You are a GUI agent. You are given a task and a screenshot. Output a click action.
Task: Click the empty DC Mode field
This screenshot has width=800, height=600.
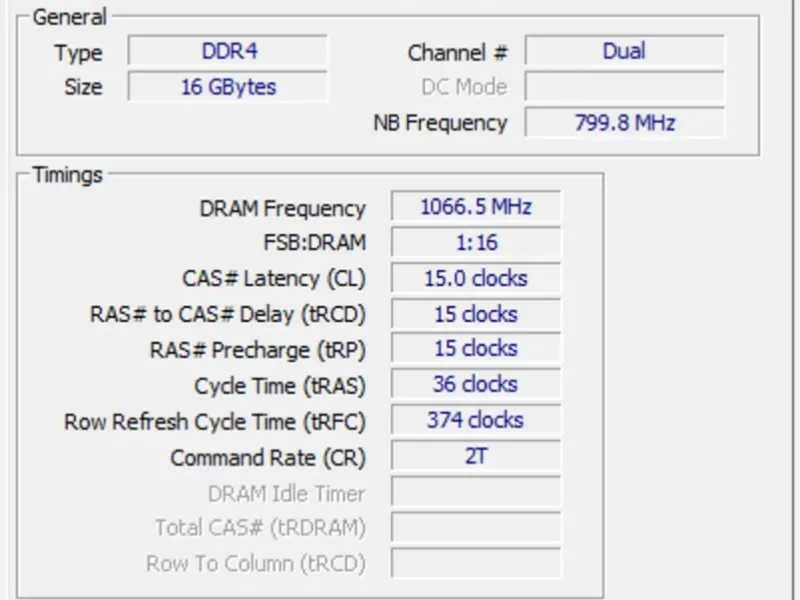point(624,87)
